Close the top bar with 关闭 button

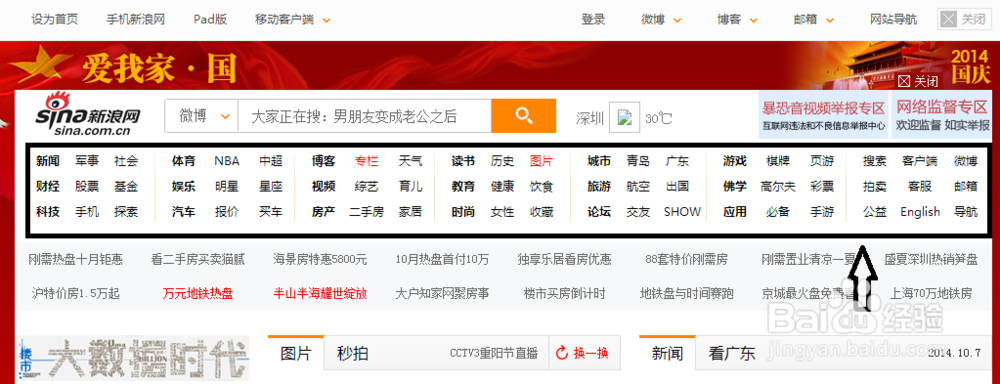pyautogui.click(x=964, y=19)
